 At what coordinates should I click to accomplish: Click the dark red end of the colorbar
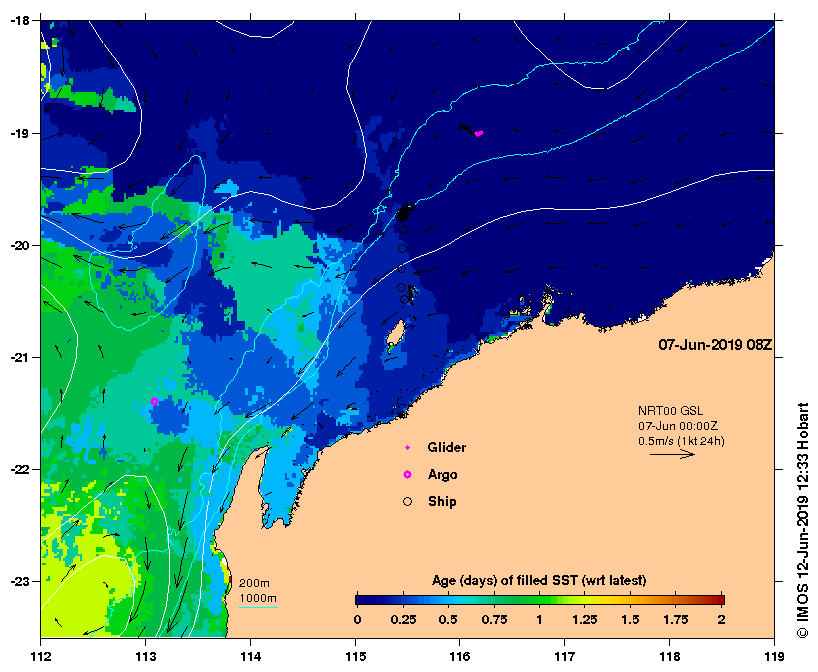pyautogui.click(x=717, y=599)
